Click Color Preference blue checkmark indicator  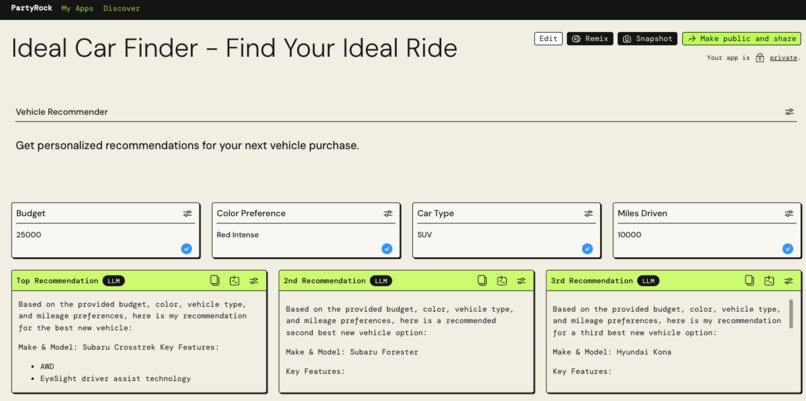click(387, 249)
